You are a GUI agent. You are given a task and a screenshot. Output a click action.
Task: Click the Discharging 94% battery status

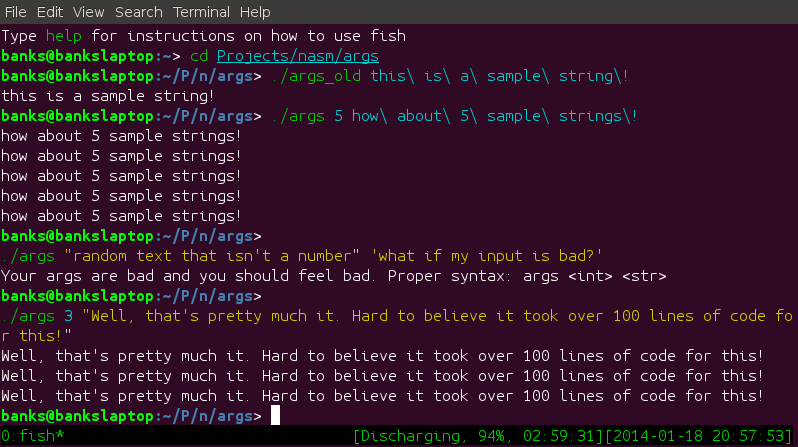(478, 436)
